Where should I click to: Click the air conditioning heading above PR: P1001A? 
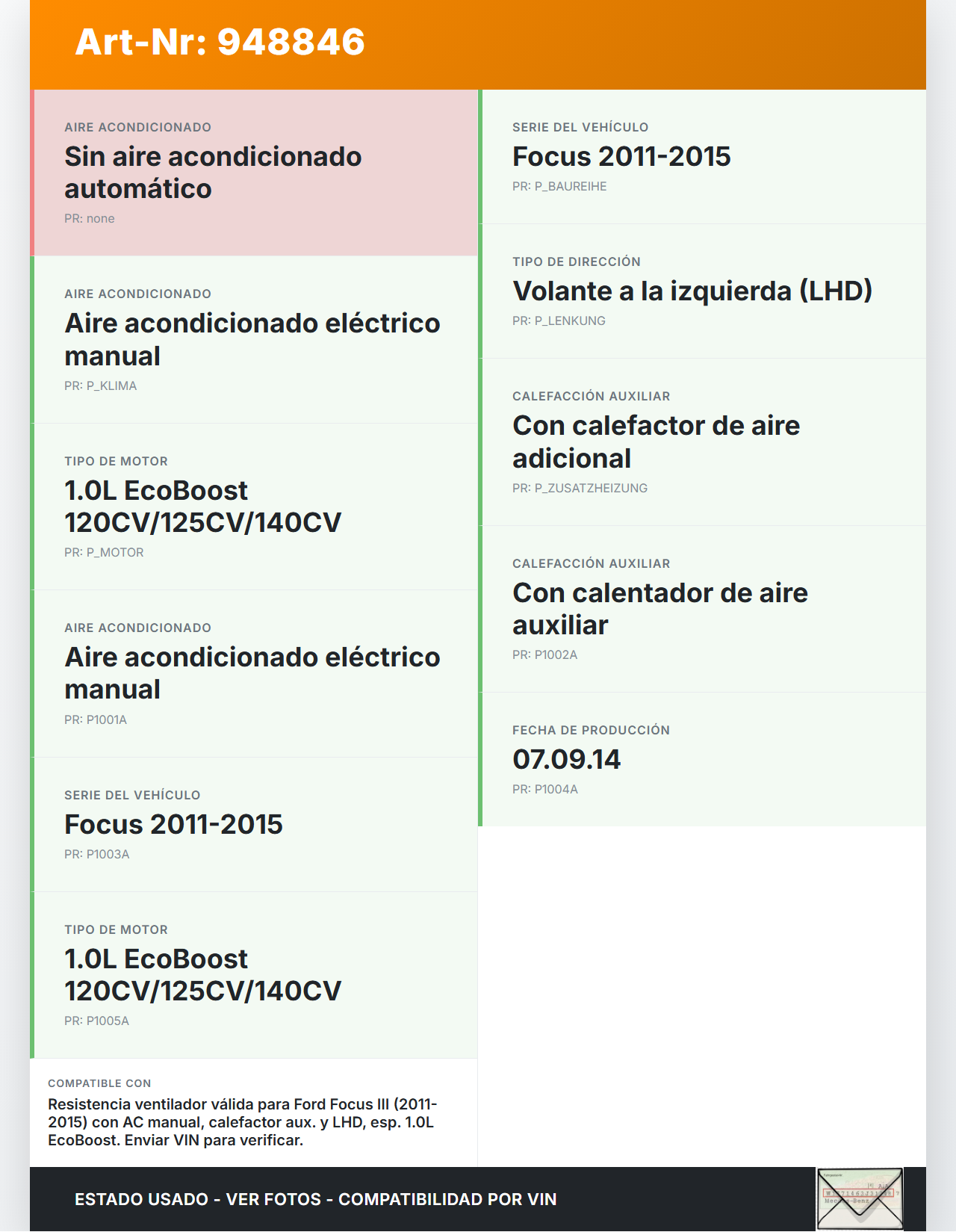click(252, 673)
